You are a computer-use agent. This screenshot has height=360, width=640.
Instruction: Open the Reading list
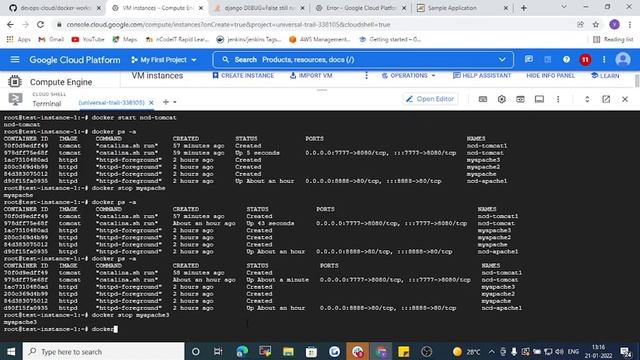coord(613,40)
